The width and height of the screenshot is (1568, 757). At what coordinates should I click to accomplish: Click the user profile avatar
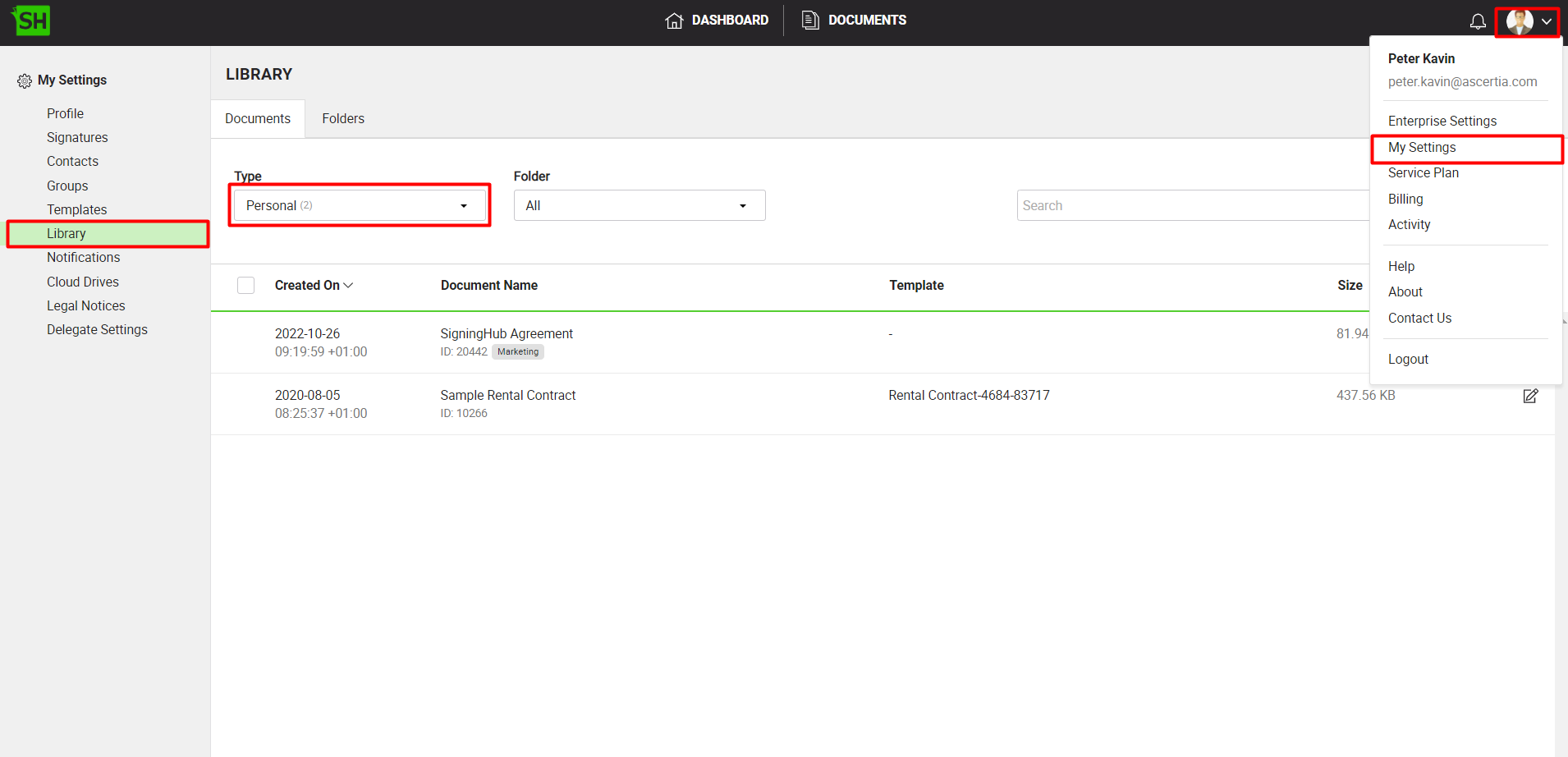[1519, 21]
